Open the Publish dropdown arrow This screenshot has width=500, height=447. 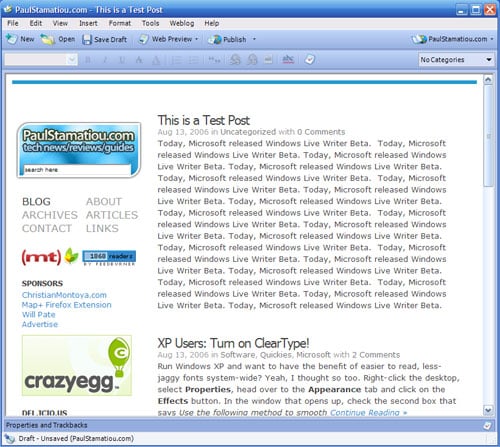pyautogui.click(x=254, y=39)
